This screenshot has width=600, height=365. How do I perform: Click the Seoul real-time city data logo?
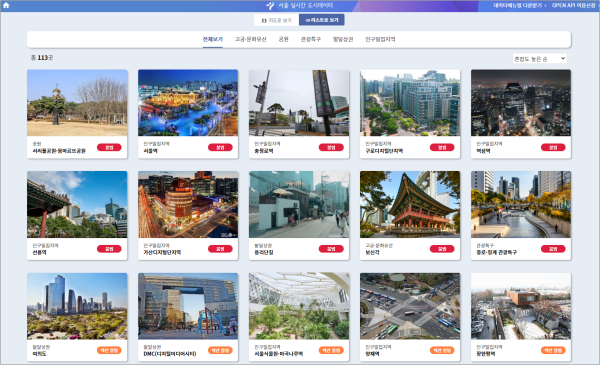[300, 5]
